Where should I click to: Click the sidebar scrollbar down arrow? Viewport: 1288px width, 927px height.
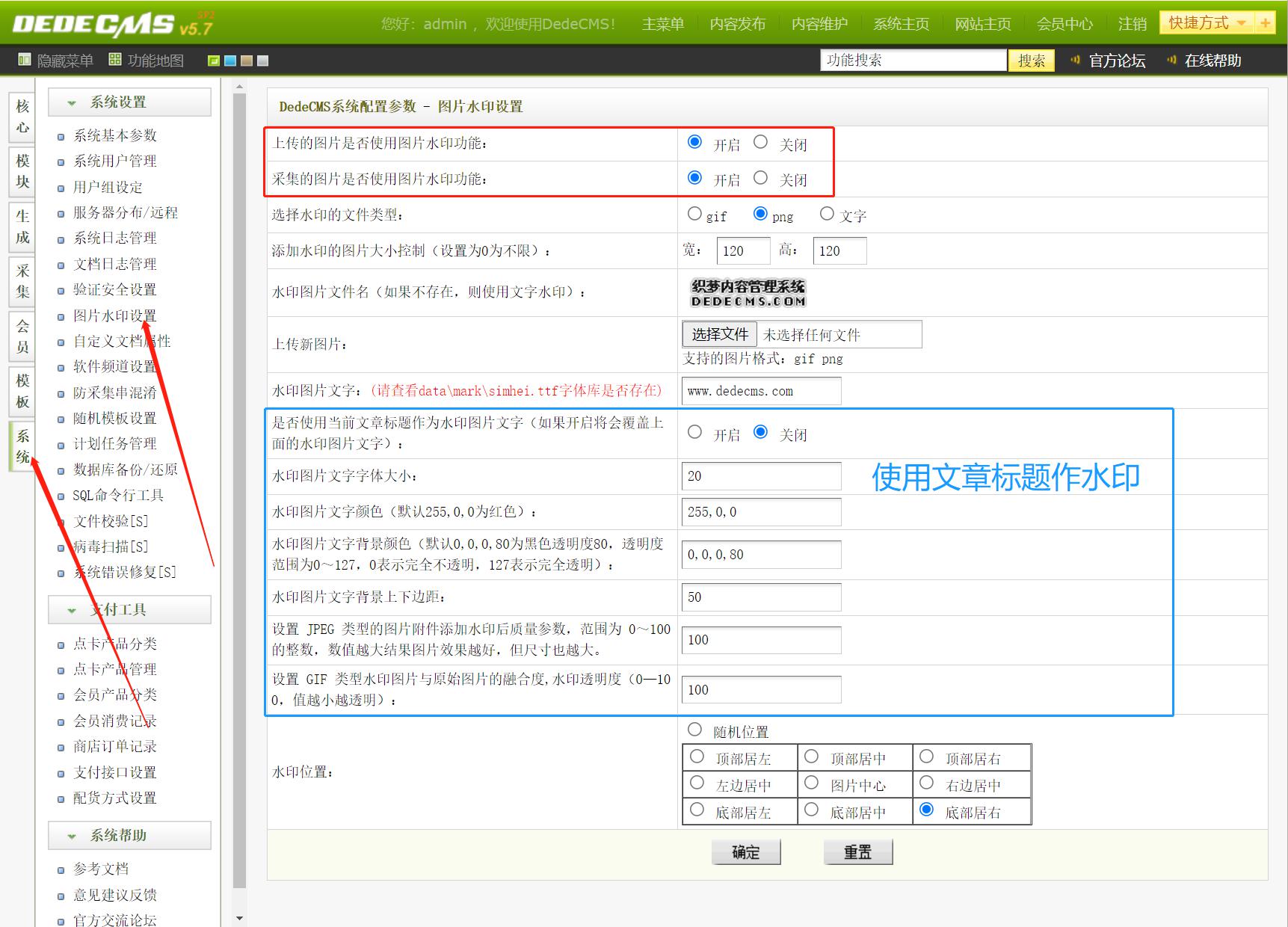pyautogui.click(x=239, y=918)
